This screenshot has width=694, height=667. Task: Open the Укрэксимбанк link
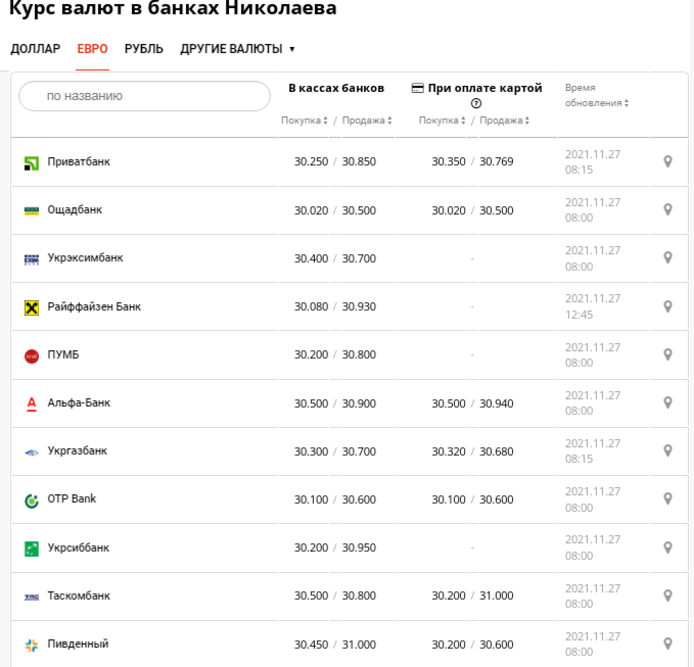click(x=85, y=258)
